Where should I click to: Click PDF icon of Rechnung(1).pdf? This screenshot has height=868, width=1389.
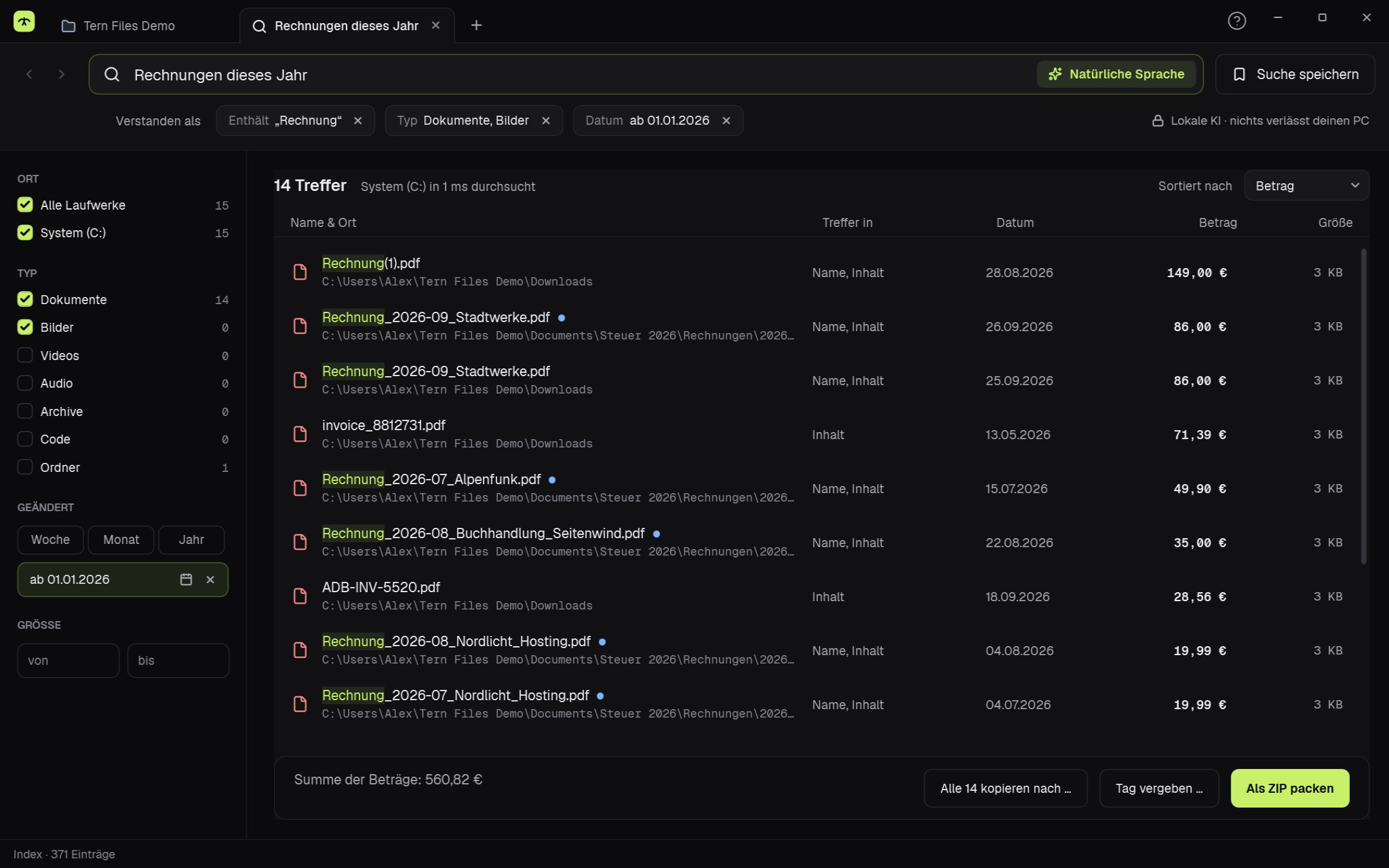click(x=300, y=272)
